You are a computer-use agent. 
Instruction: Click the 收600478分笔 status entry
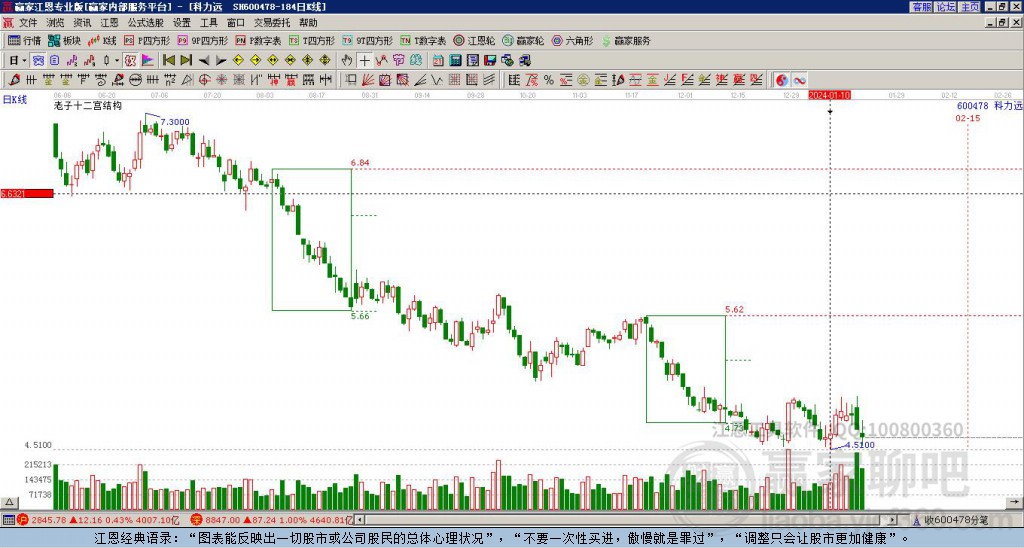[955, 520]
